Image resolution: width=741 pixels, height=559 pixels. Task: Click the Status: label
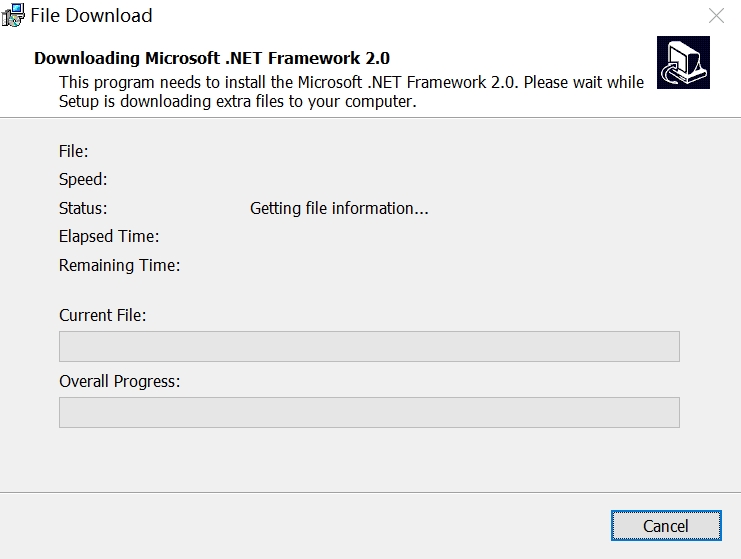coord(83,208)
